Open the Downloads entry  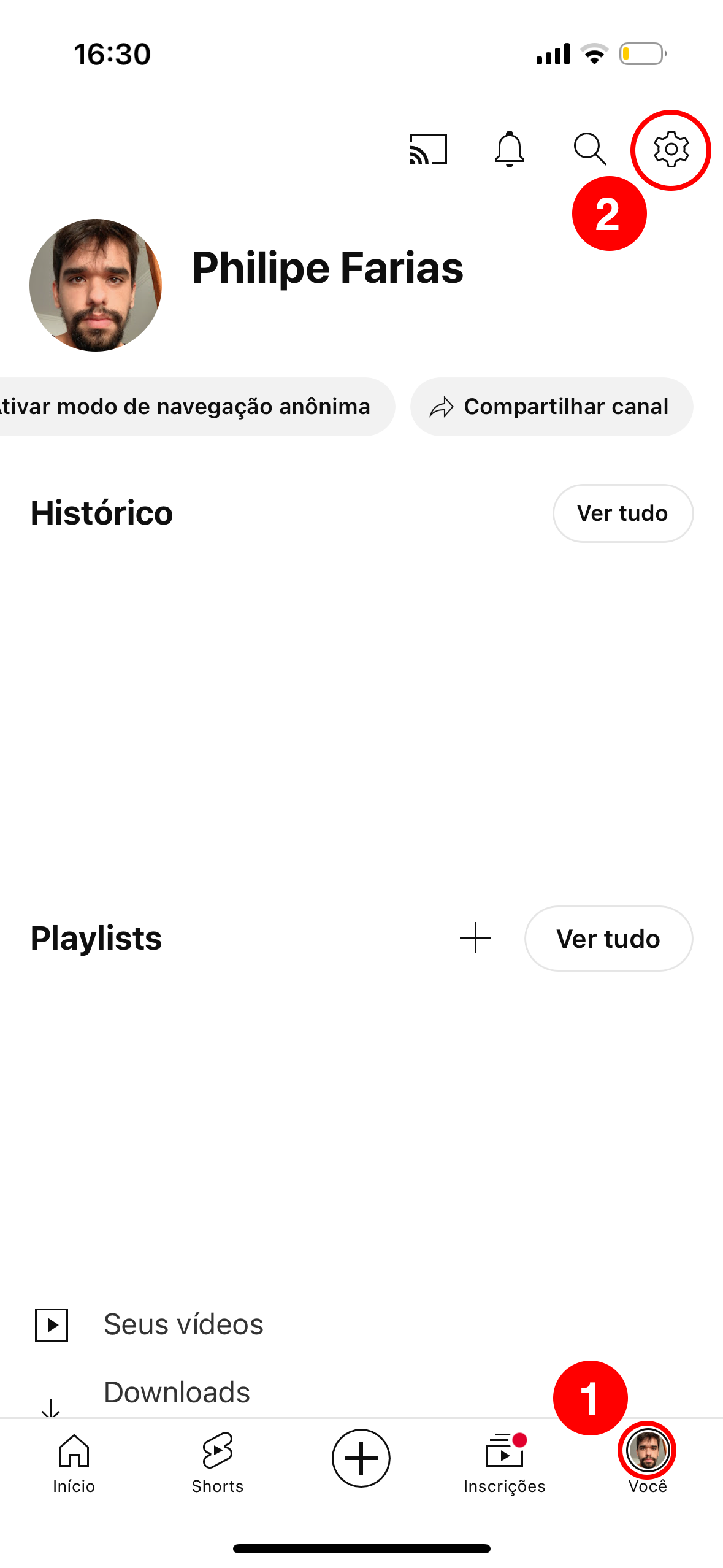[x=177, y=1393]
